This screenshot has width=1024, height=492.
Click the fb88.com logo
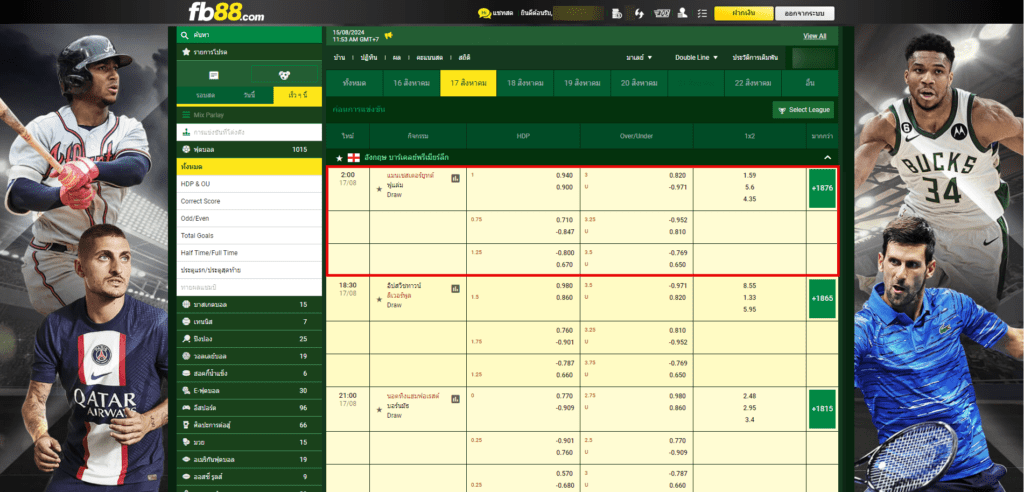pyautogui.click(x=226, y=12)
